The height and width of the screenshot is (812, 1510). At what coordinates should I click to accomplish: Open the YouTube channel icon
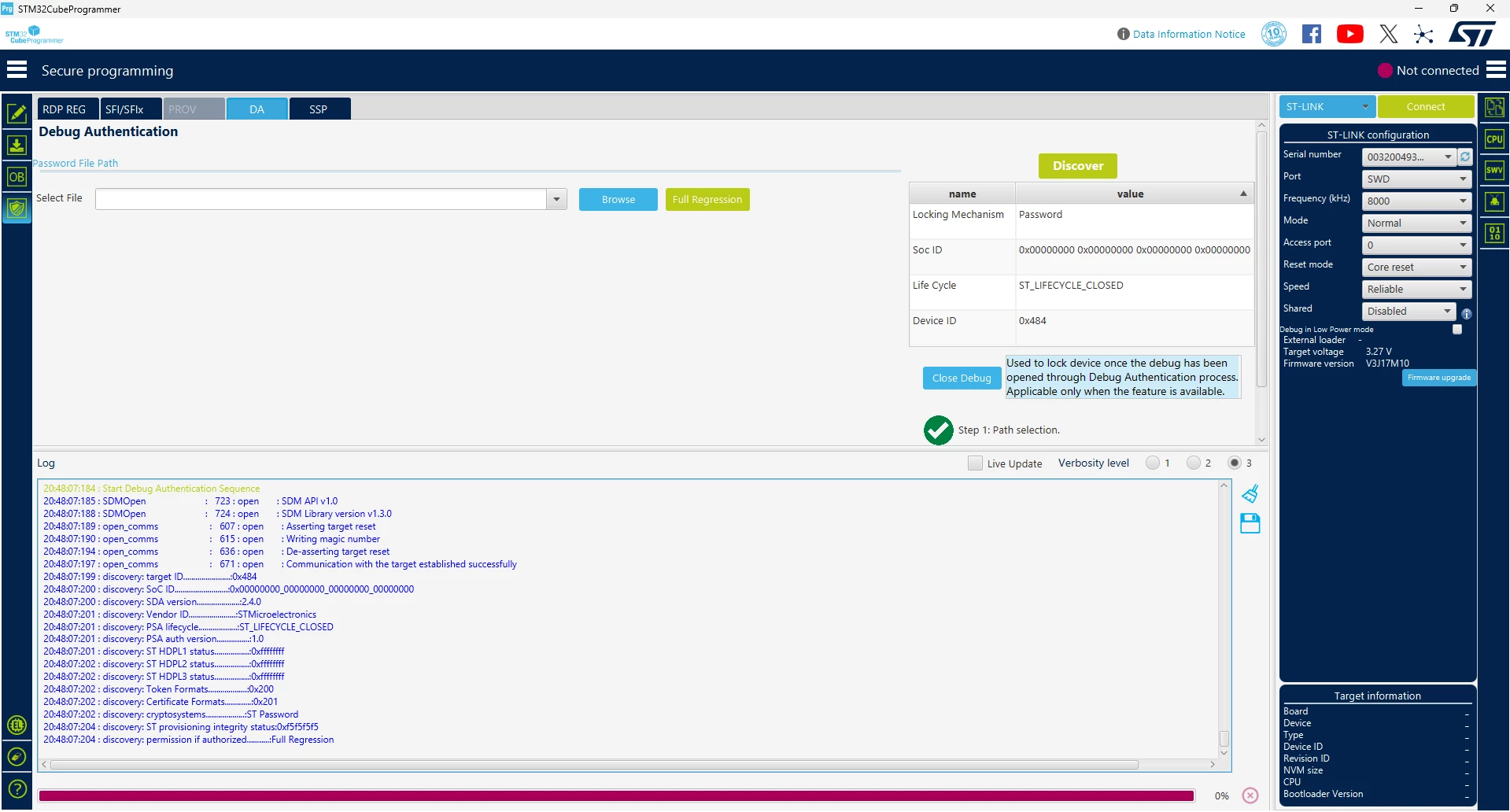(x=1350, y=34)
